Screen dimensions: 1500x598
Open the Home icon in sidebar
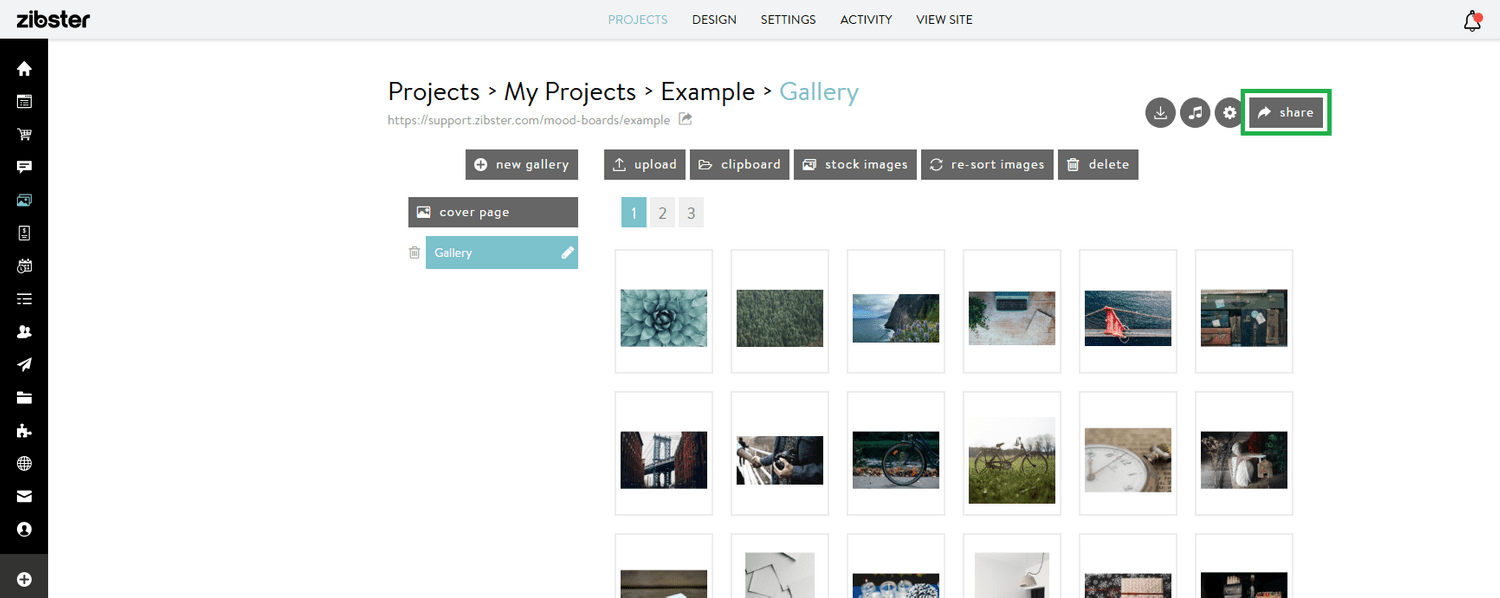tap(24, 69)
